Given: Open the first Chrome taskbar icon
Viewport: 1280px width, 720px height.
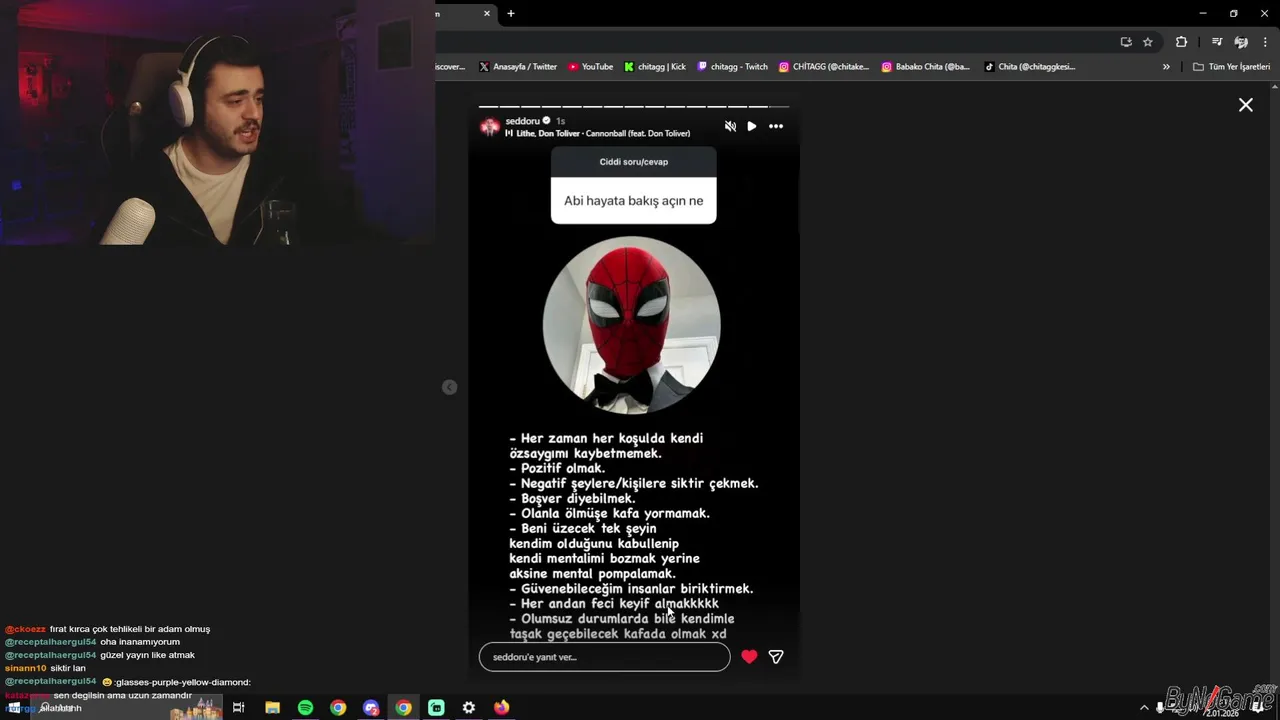Looking at the screenshot, I should [338, 708].
